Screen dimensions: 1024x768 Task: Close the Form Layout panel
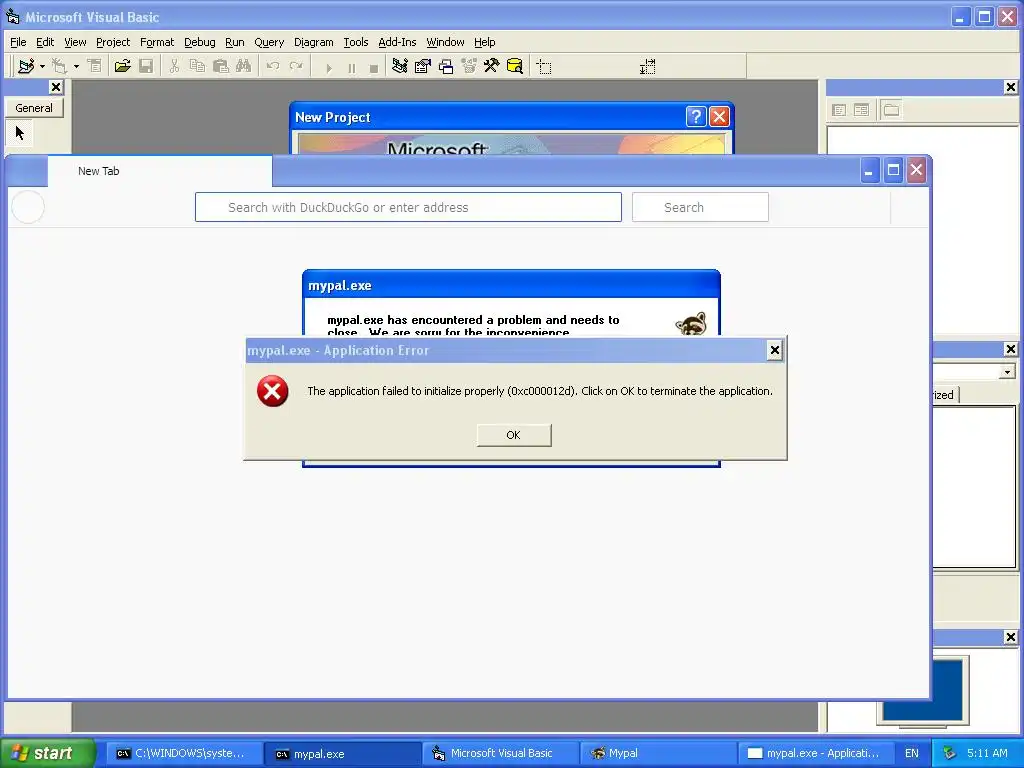[x=1010, y=637]
